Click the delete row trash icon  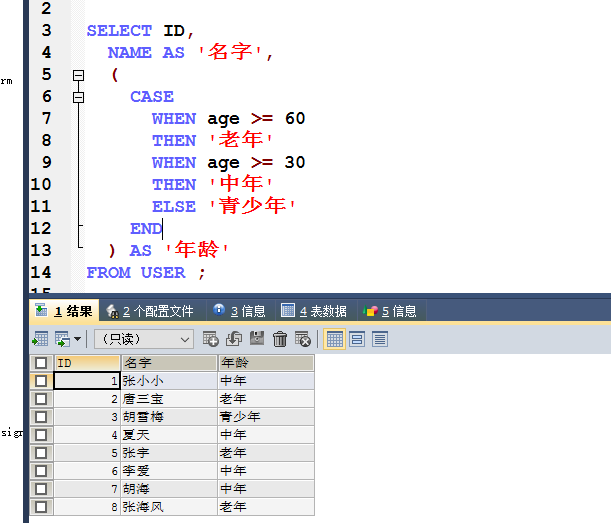280,339
